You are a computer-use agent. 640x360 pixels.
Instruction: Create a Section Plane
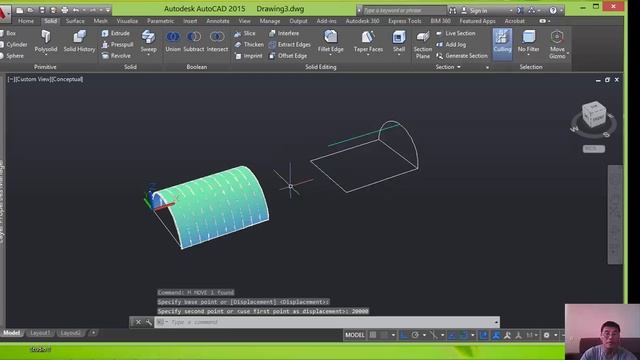[422, 44]
